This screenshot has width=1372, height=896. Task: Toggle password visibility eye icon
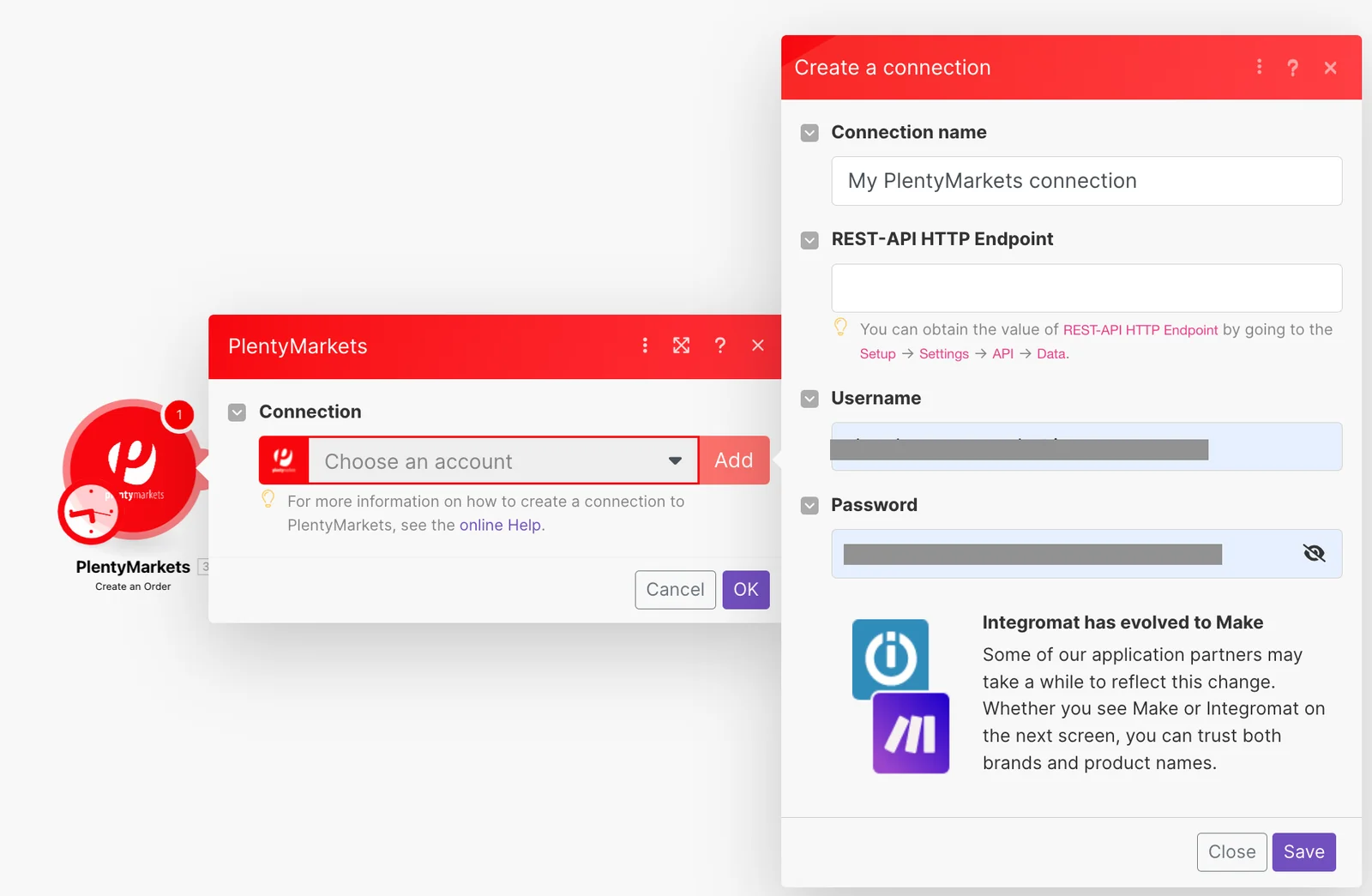[x=1314, y=553]
